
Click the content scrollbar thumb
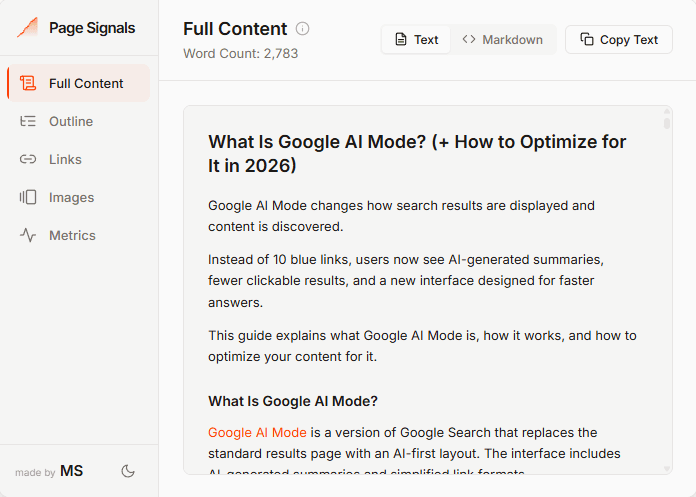coord(667,123)
